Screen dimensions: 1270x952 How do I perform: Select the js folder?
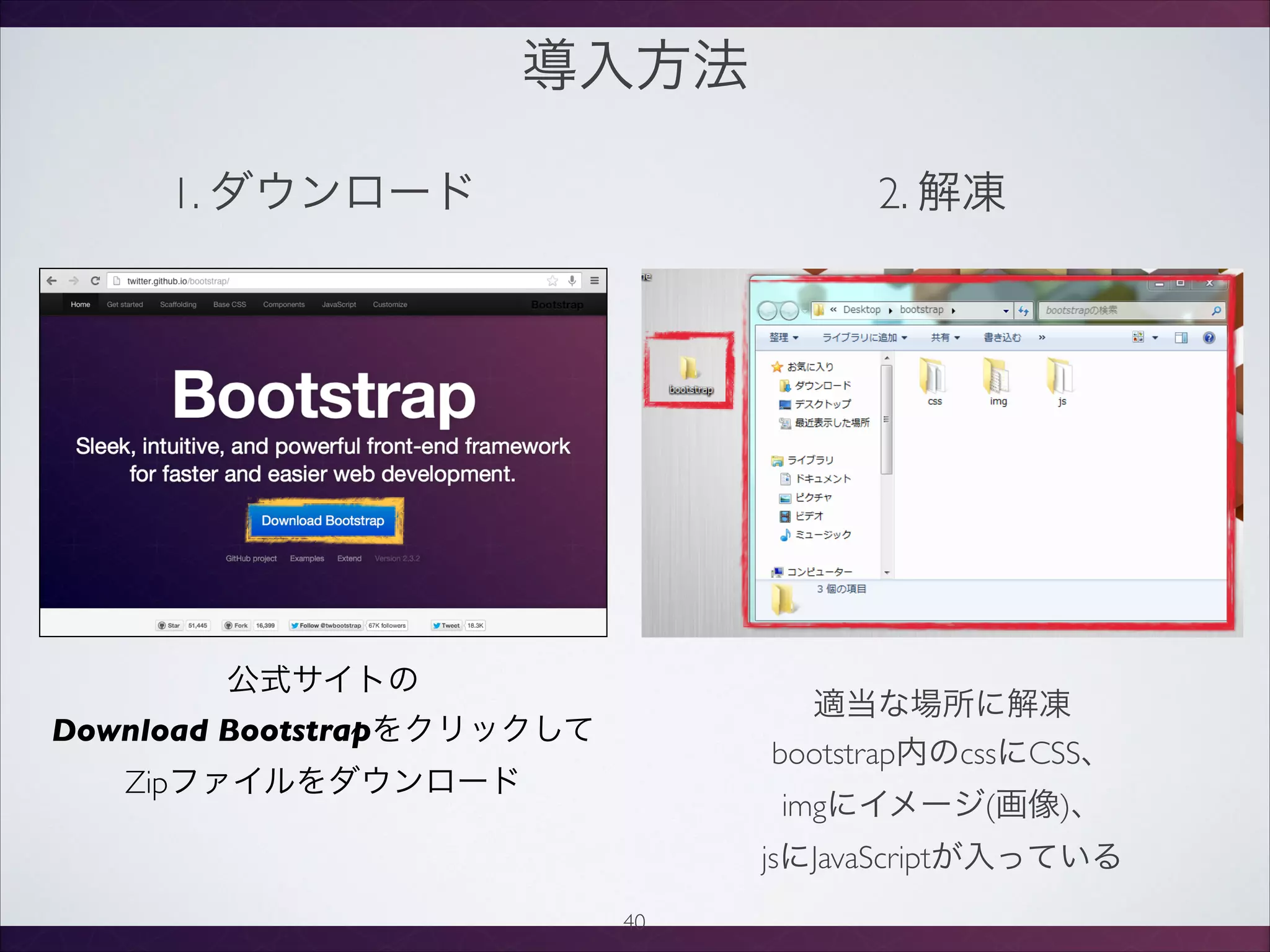tap(1062, 382)
